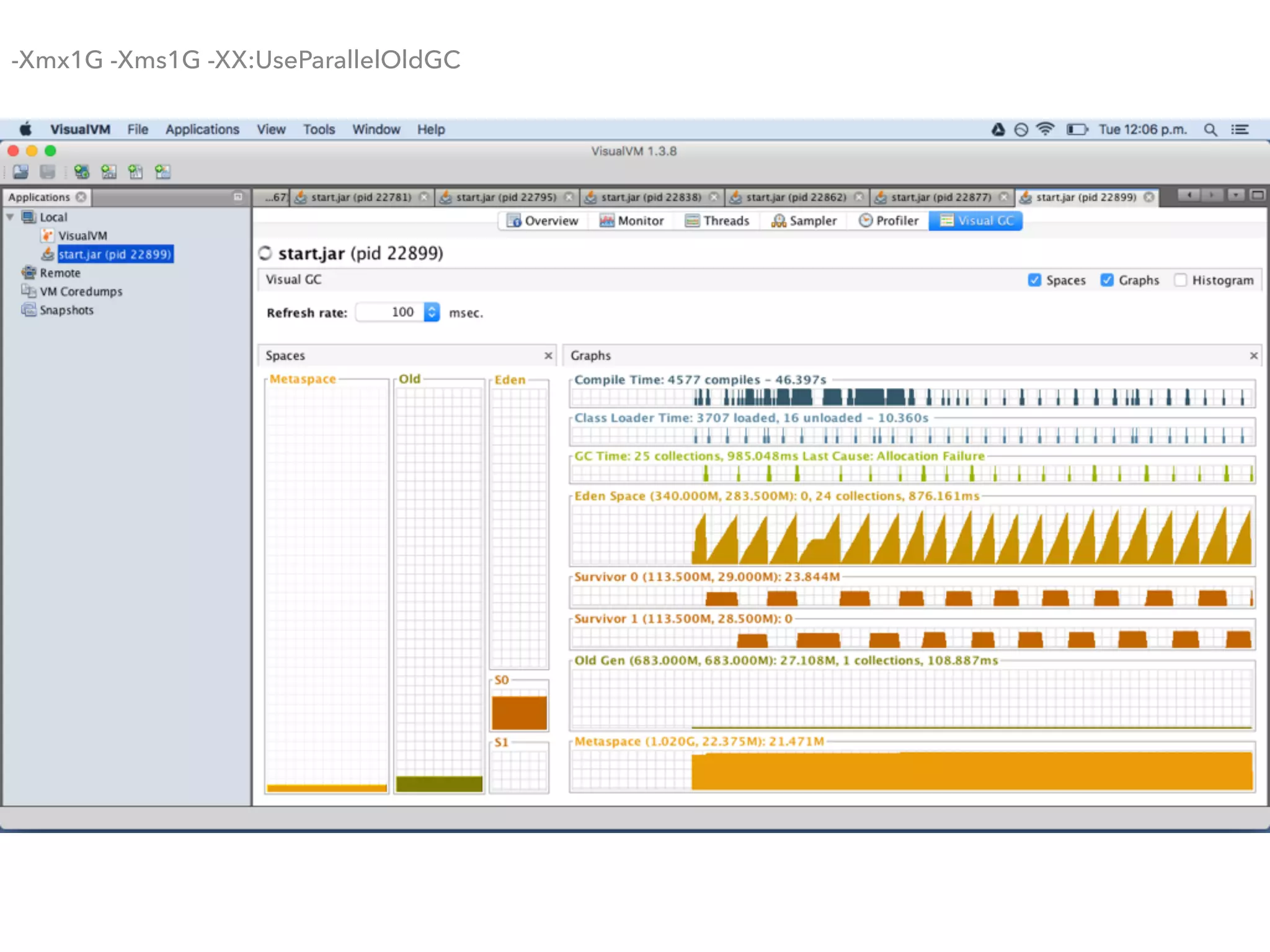Click the Wi-Fi status icon
The width and height of the screenshot is (1270, 952).
tap(1046, 130)
